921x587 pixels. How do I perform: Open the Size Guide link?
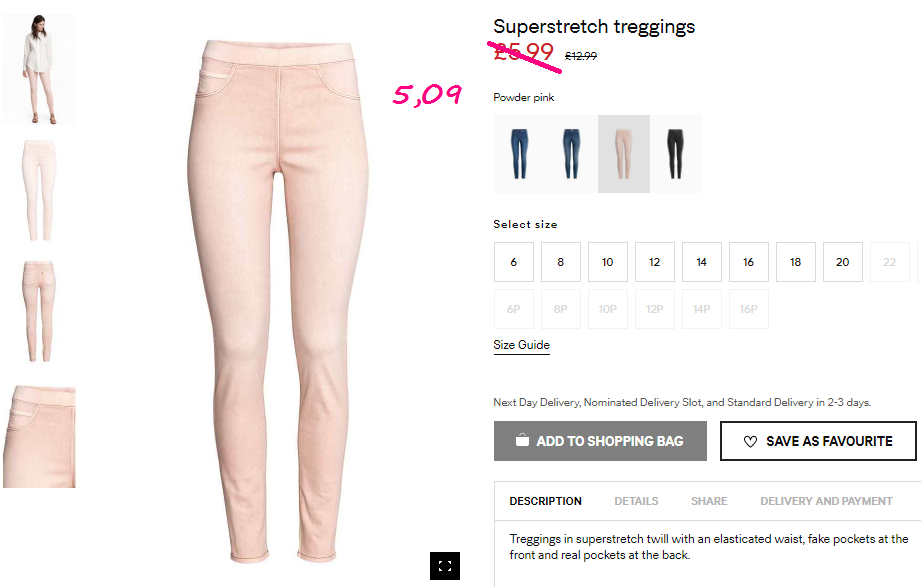pyautogui.click(x=522, y=345)
